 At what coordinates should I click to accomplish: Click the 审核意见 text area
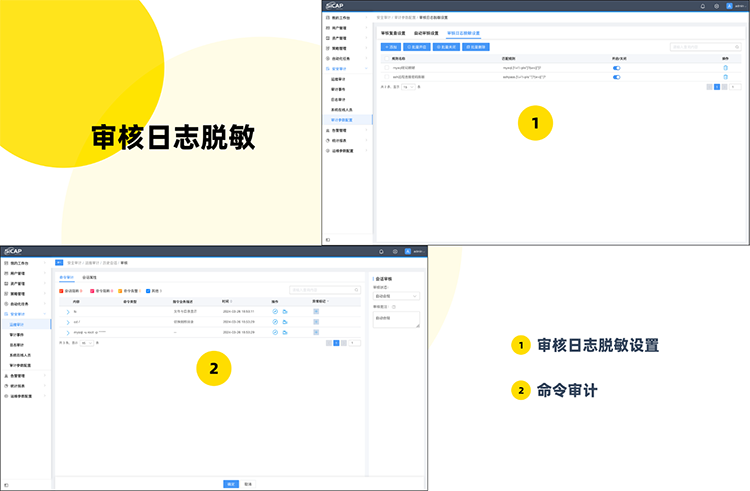(x=396, y=320)
